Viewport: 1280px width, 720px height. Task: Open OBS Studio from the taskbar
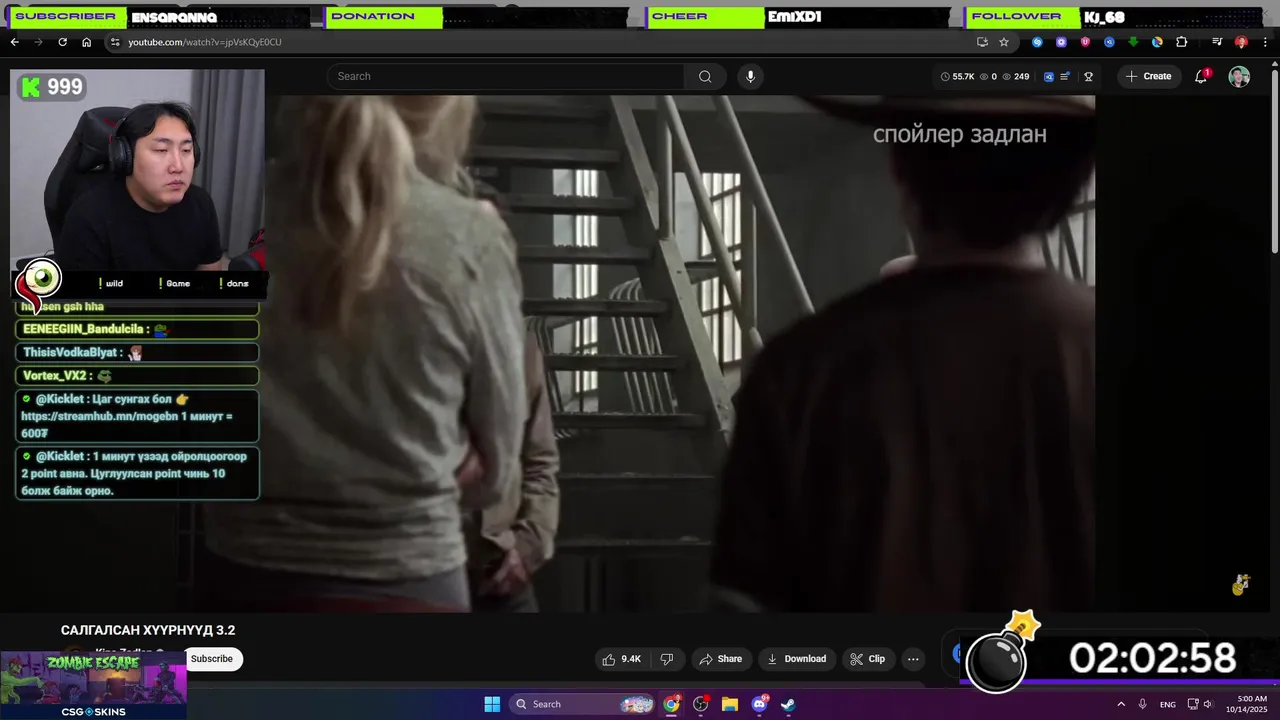tap(701, 704)
